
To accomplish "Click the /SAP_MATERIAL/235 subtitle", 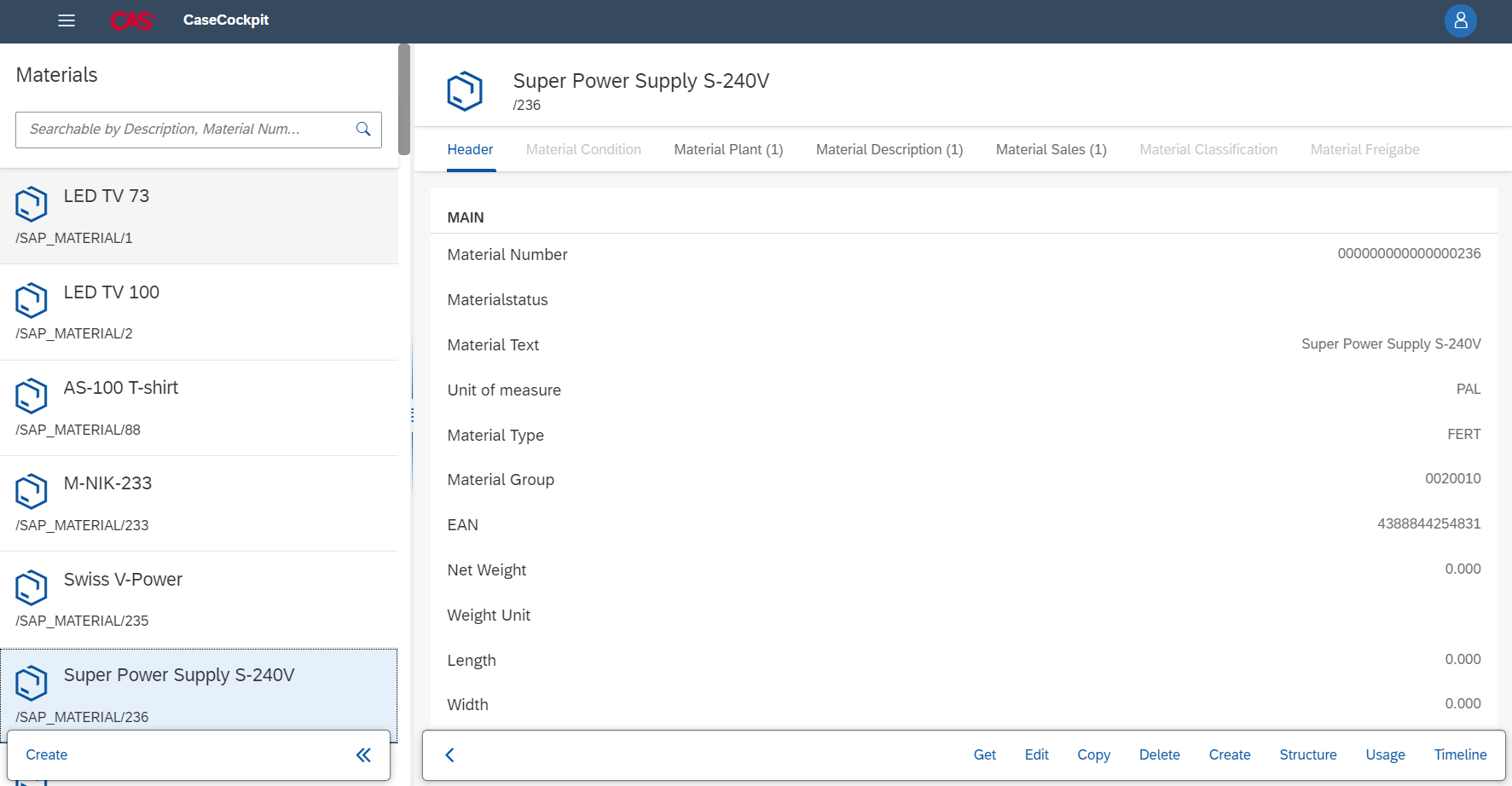I will 82,621.
